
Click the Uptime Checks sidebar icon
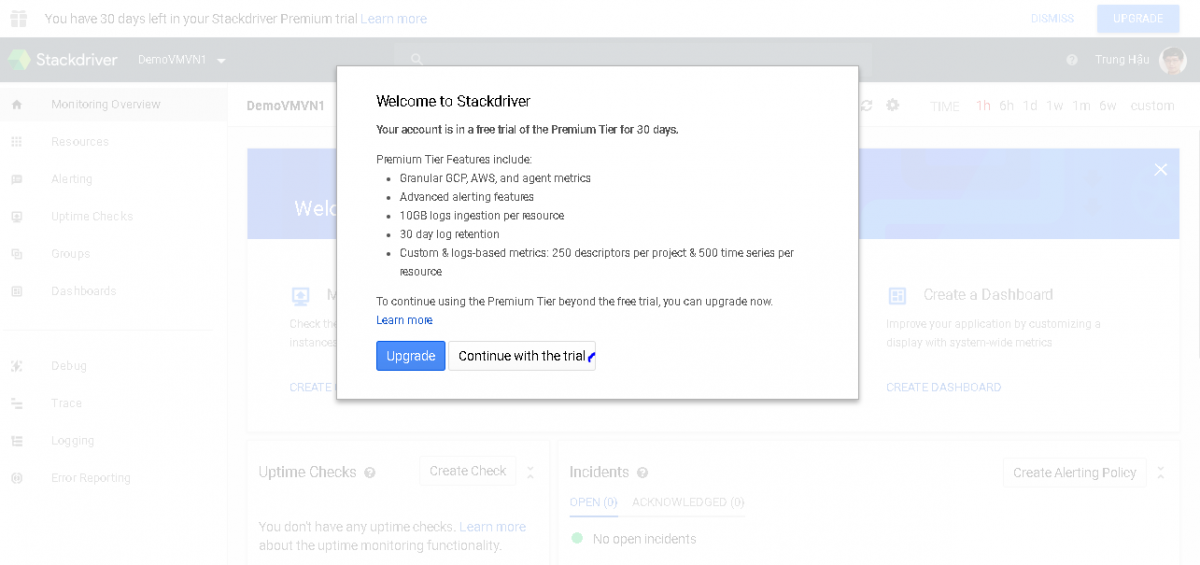point(16,216)
